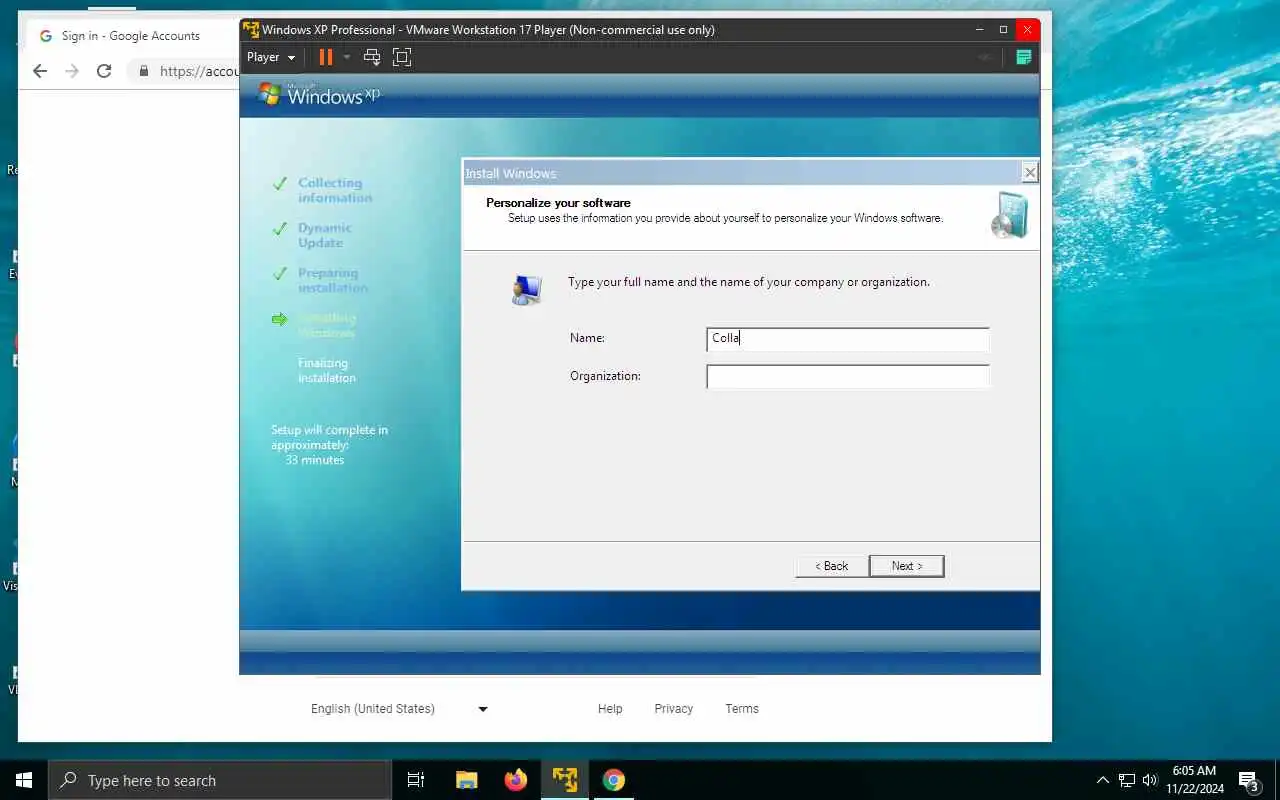Show hidden system tray icons
The width and height of the screenshot is (1280, 800).
pos(1103,780)
